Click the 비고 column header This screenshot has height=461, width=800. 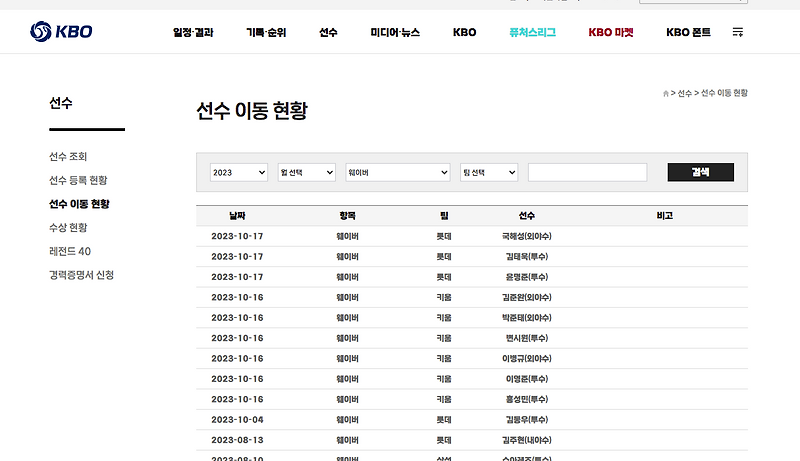[x=664, y=216]
